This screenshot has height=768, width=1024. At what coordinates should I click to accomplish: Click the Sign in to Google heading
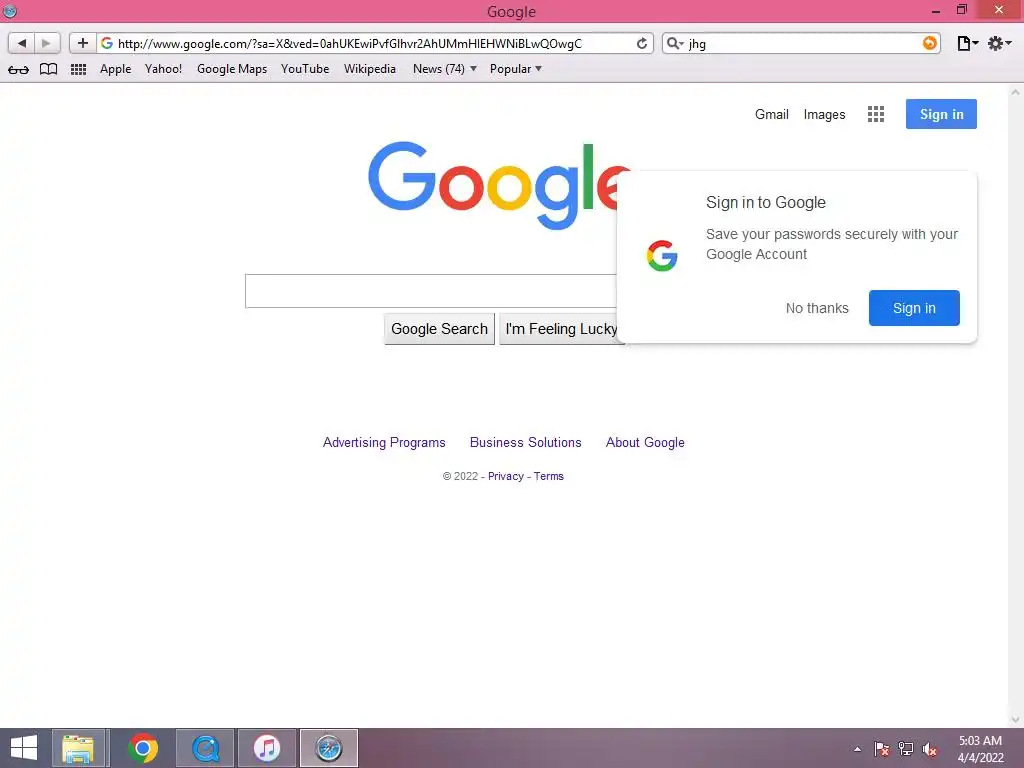(x=765, y=202)
